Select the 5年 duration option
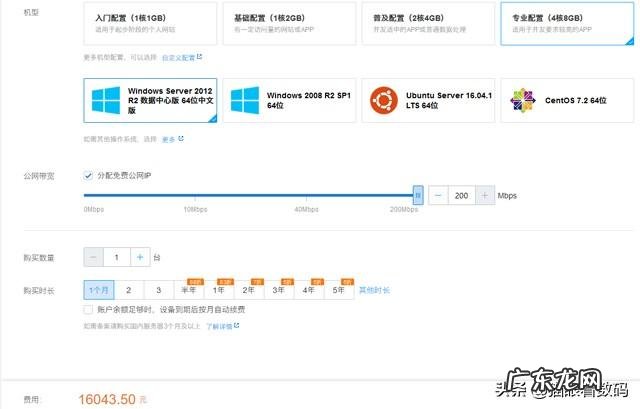This screenshot has width=640, height=409. click(339, 290)
